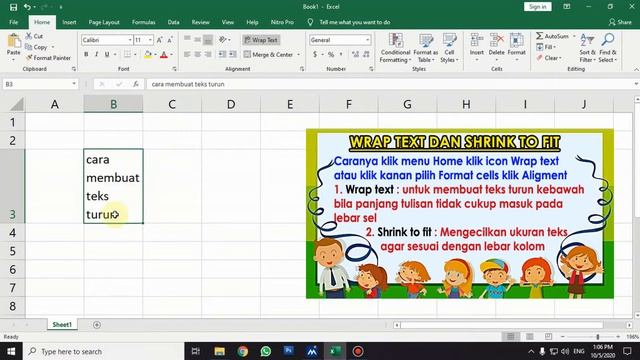Copy the selected cell
The width and height of the screenshot is (640, 360).
(x=36, y=47)
